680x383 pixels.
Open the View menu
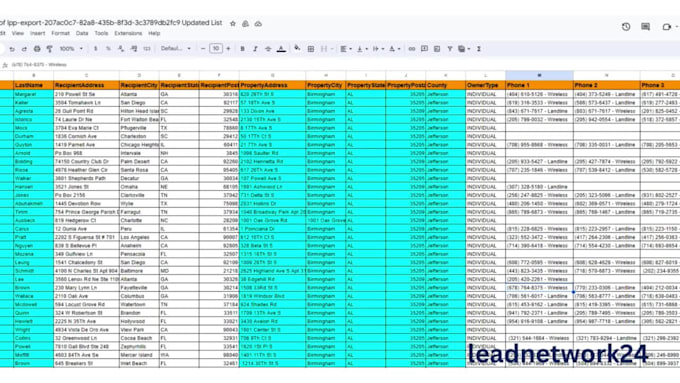point(18,33)
